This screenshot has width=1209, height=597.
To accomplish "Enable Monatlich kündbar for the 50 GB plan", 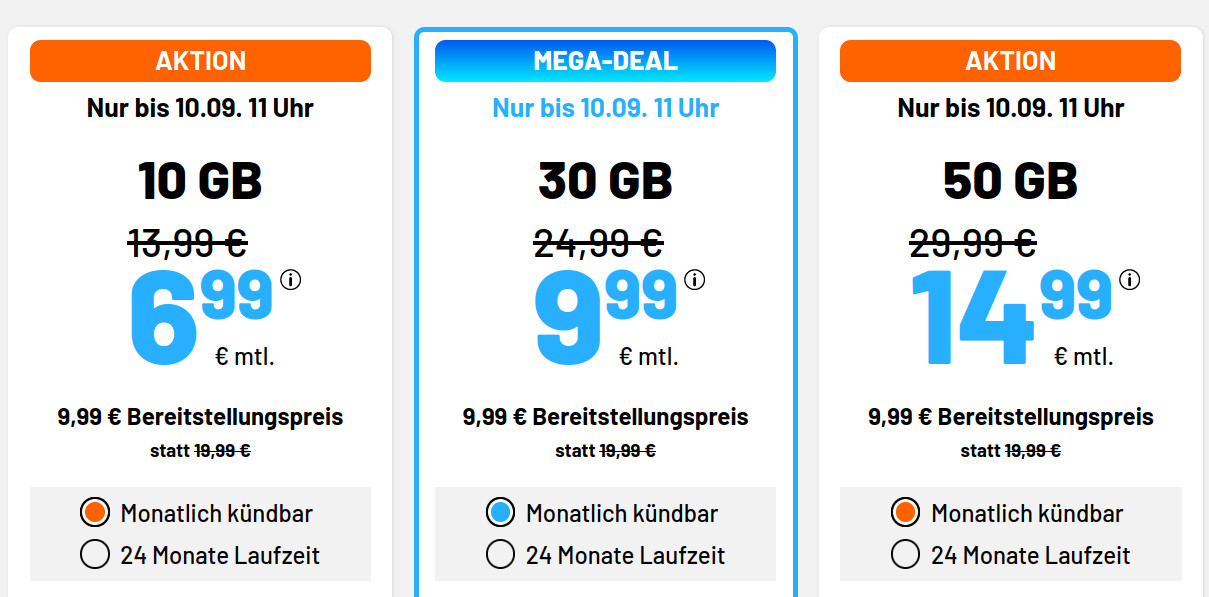I will [x=905, y=513].
